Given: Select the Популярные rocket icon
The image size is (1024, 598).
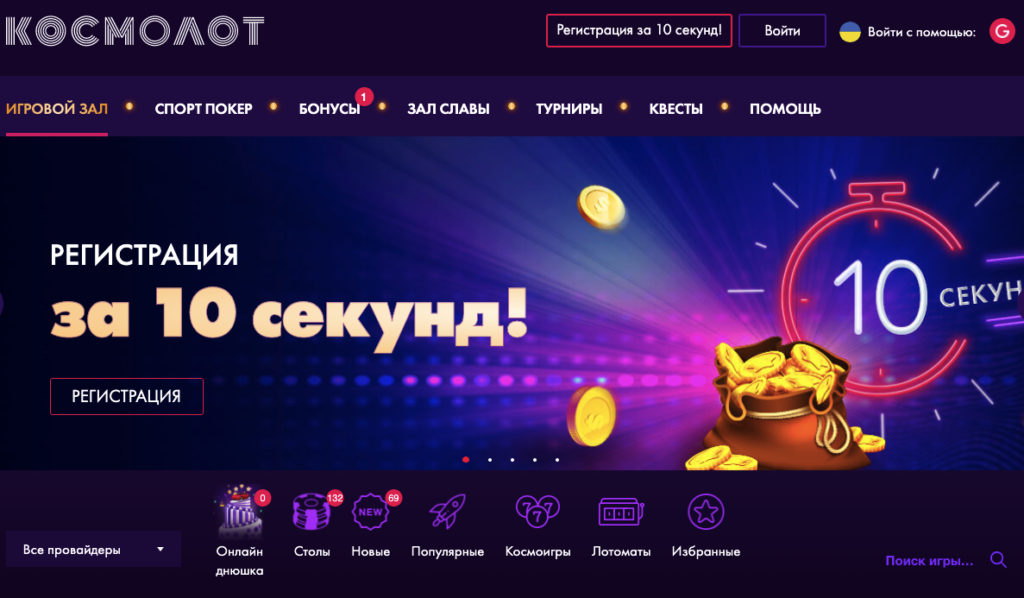Looking at the screenshot, I should point(447,511).
